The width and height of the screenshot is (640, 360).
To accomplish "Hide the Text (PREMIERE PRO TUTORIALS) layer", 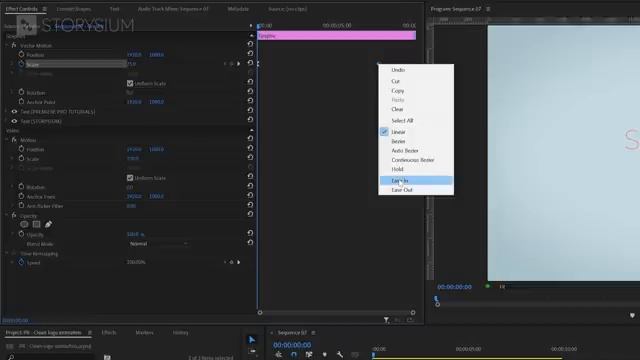I will [x=14, y=111].
